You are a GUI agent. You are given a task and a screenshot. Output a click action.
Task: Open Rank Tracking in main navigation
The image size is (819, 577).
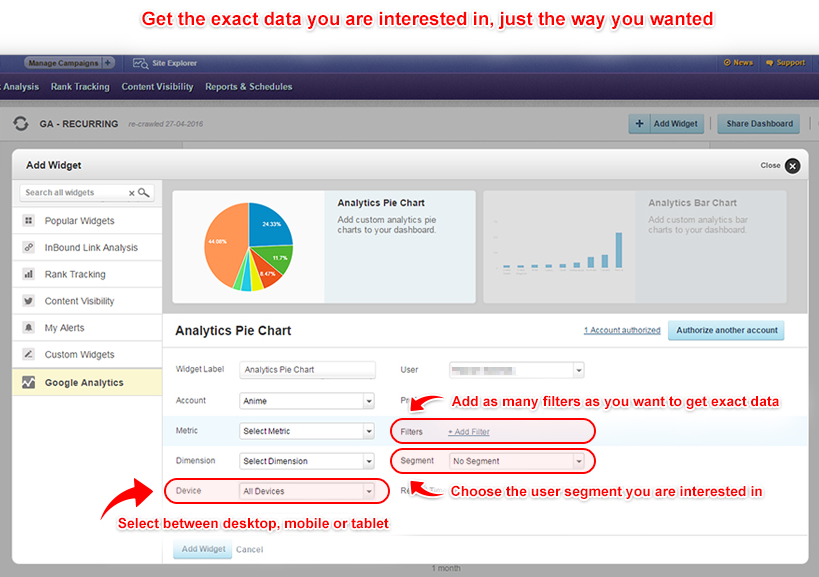coord(80,87)
